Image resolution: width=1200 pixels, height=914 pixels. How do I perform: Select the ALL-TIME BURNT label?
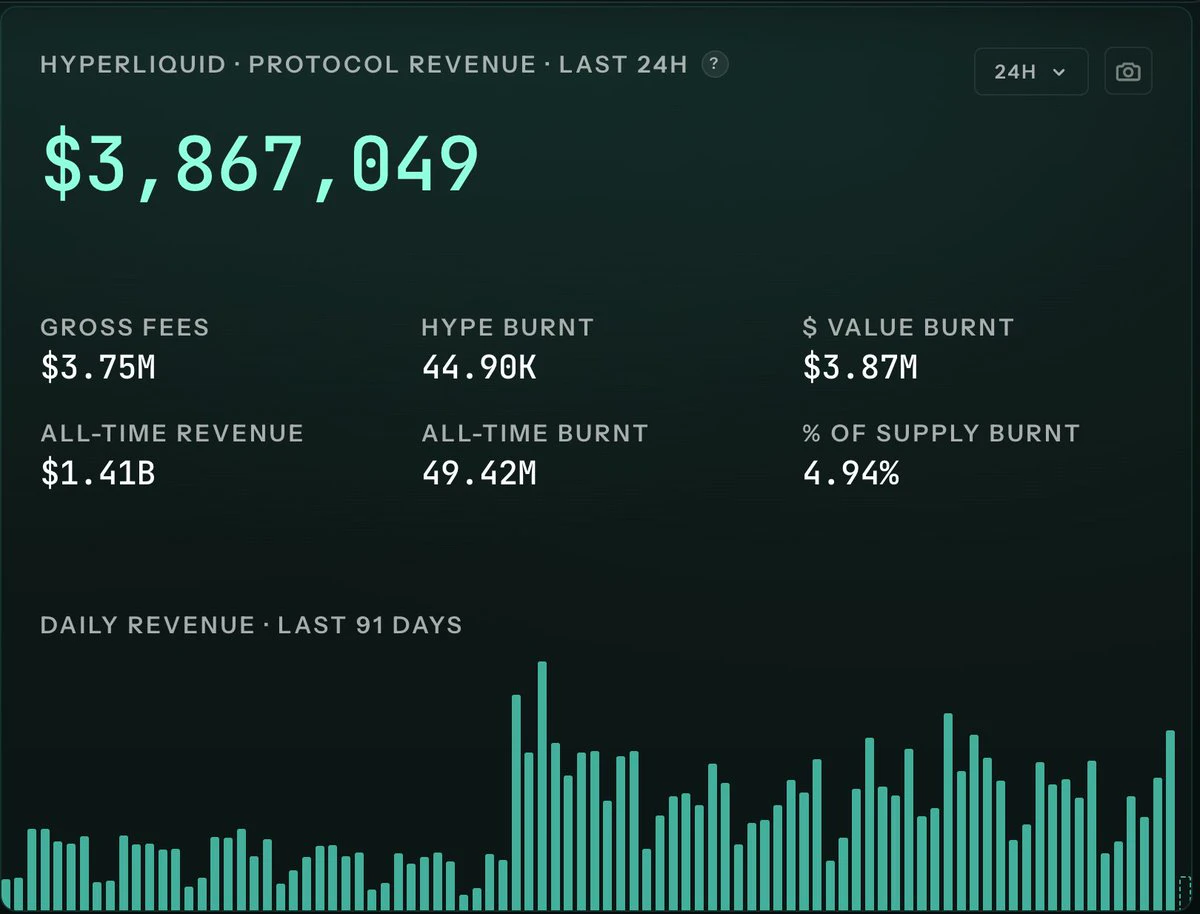coord(535,433)
